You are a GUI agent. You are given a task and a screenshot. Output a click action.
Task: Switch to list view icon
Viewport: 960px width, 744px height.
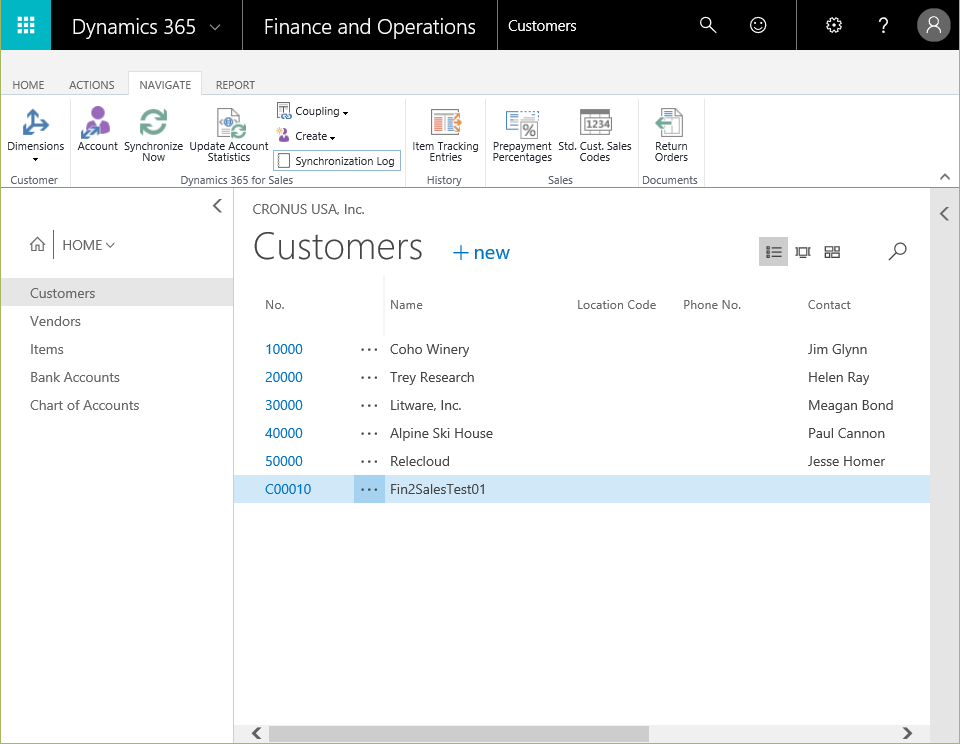773,252
